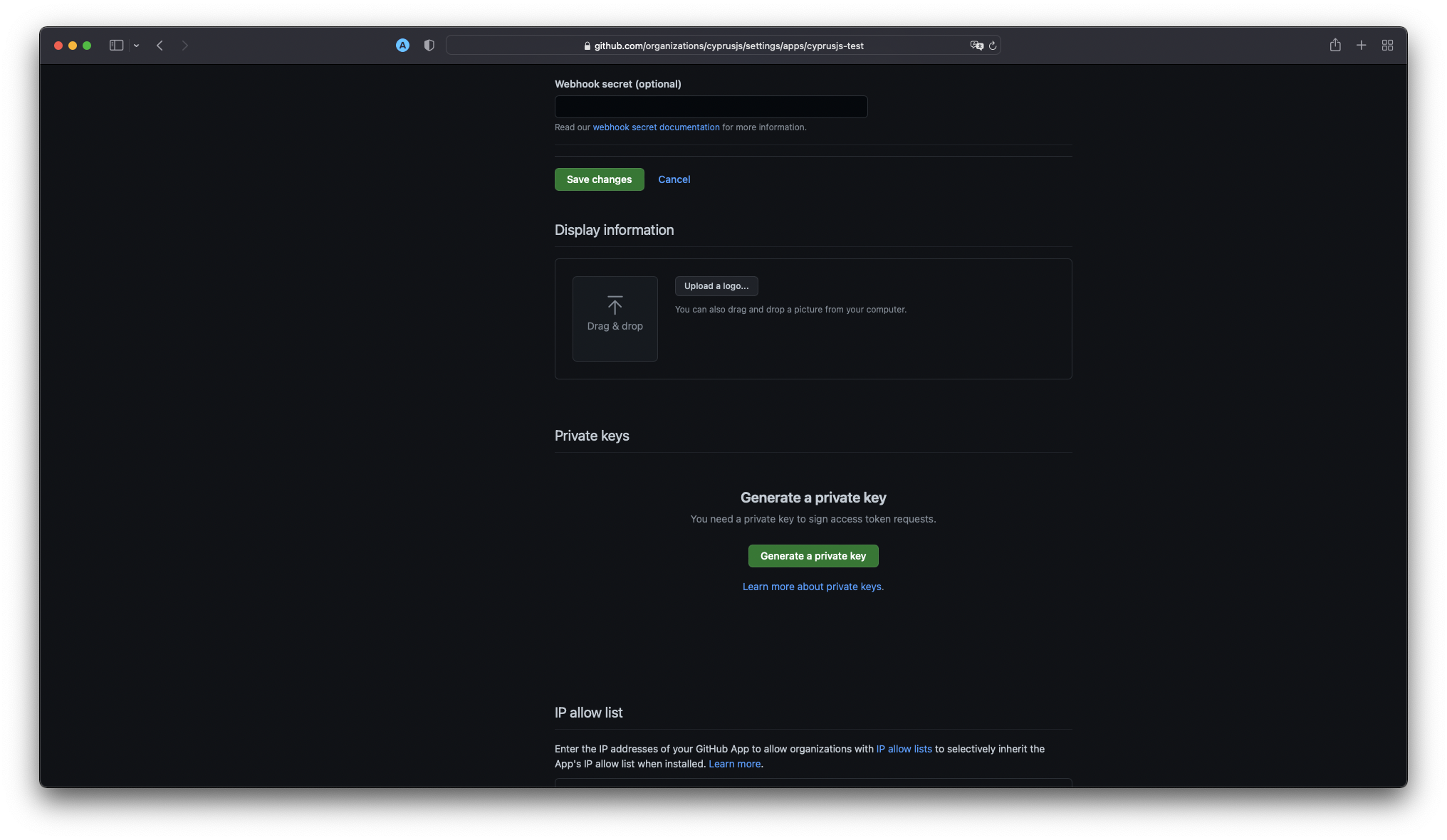This screenshot has width=1447, height=840.
Task: Click the forward navigation arrow icon
Action: click(x=183, y=45)
